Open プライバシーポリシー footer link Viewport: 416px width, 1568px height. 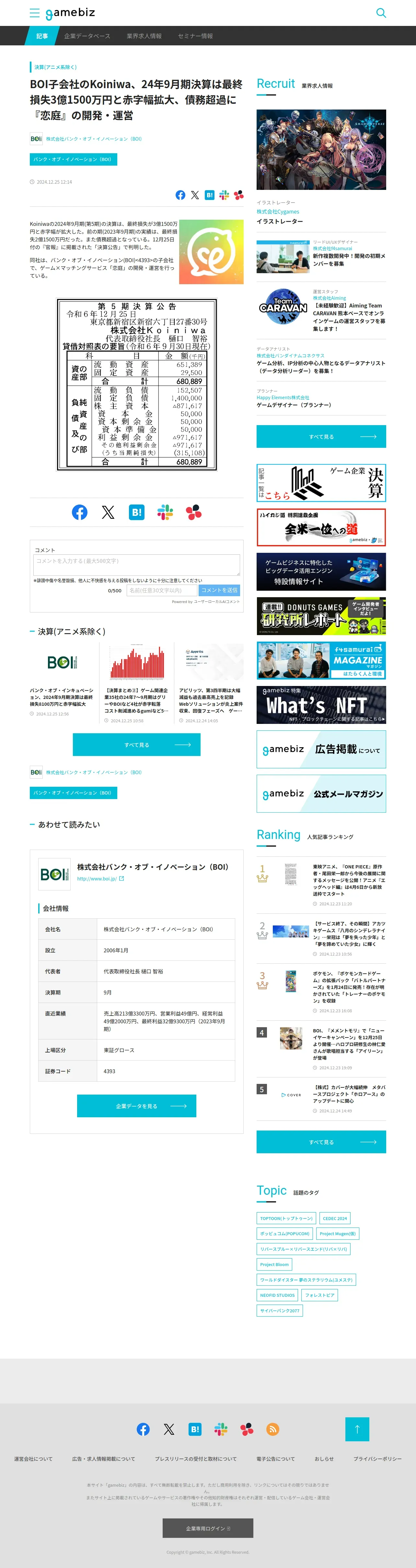click(378, 1459)
